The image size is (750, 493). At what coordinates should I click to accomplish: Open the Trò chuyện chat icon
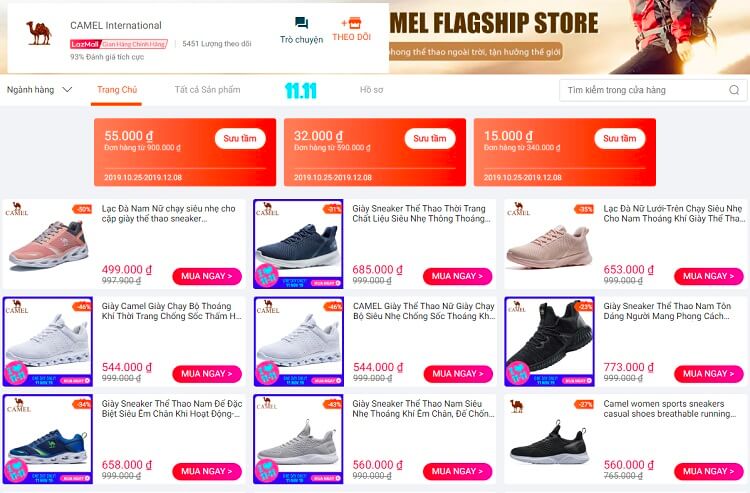pos(301,23)
